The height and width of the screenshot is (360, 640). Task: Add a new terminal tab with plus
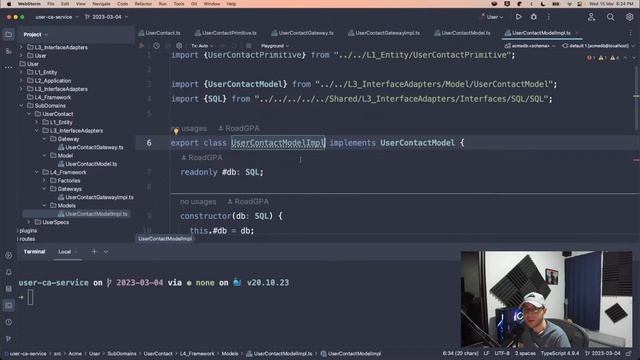94,252
